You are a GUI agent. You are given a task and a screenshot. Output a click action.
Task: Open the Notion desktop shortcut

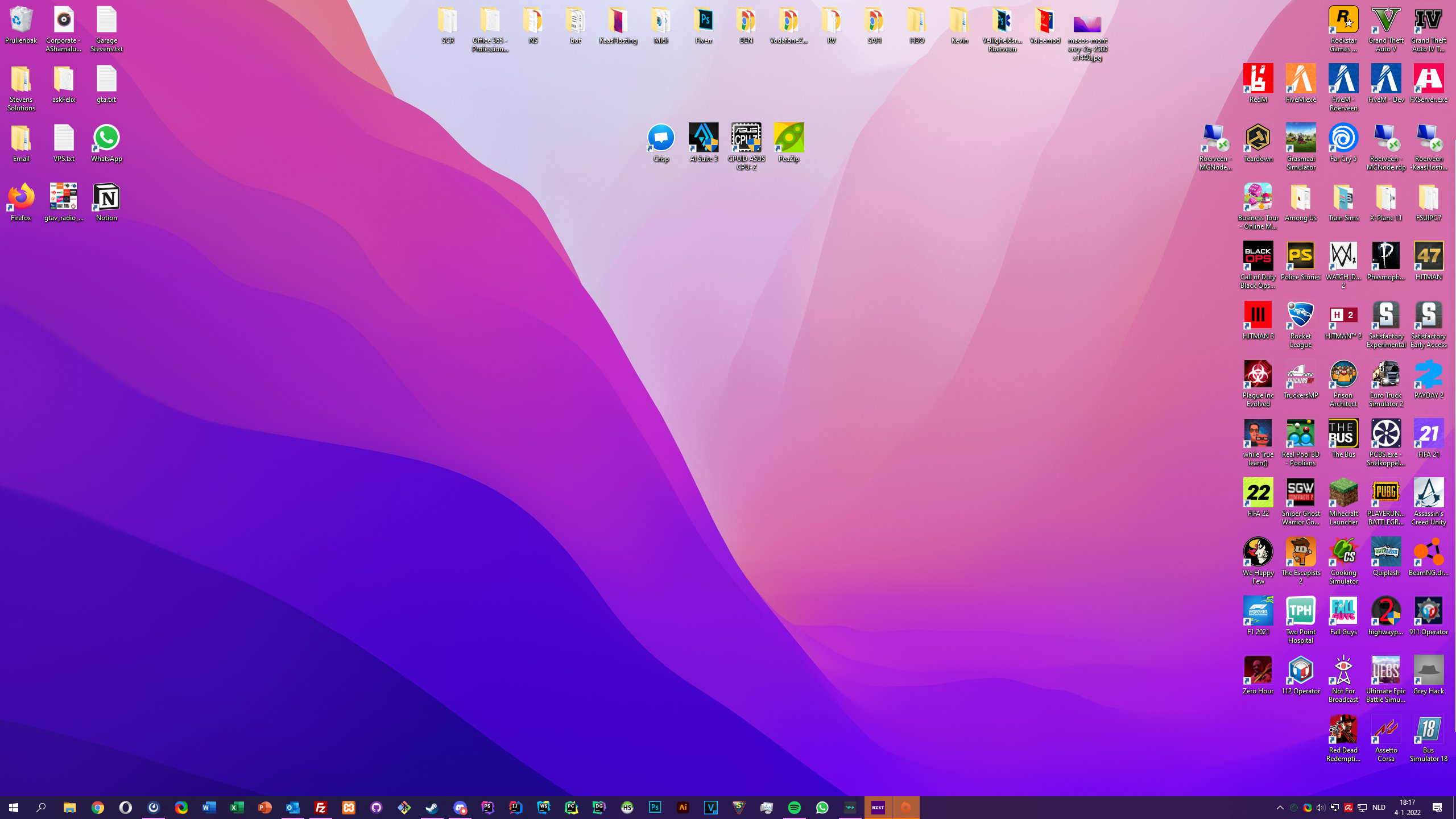106,197
